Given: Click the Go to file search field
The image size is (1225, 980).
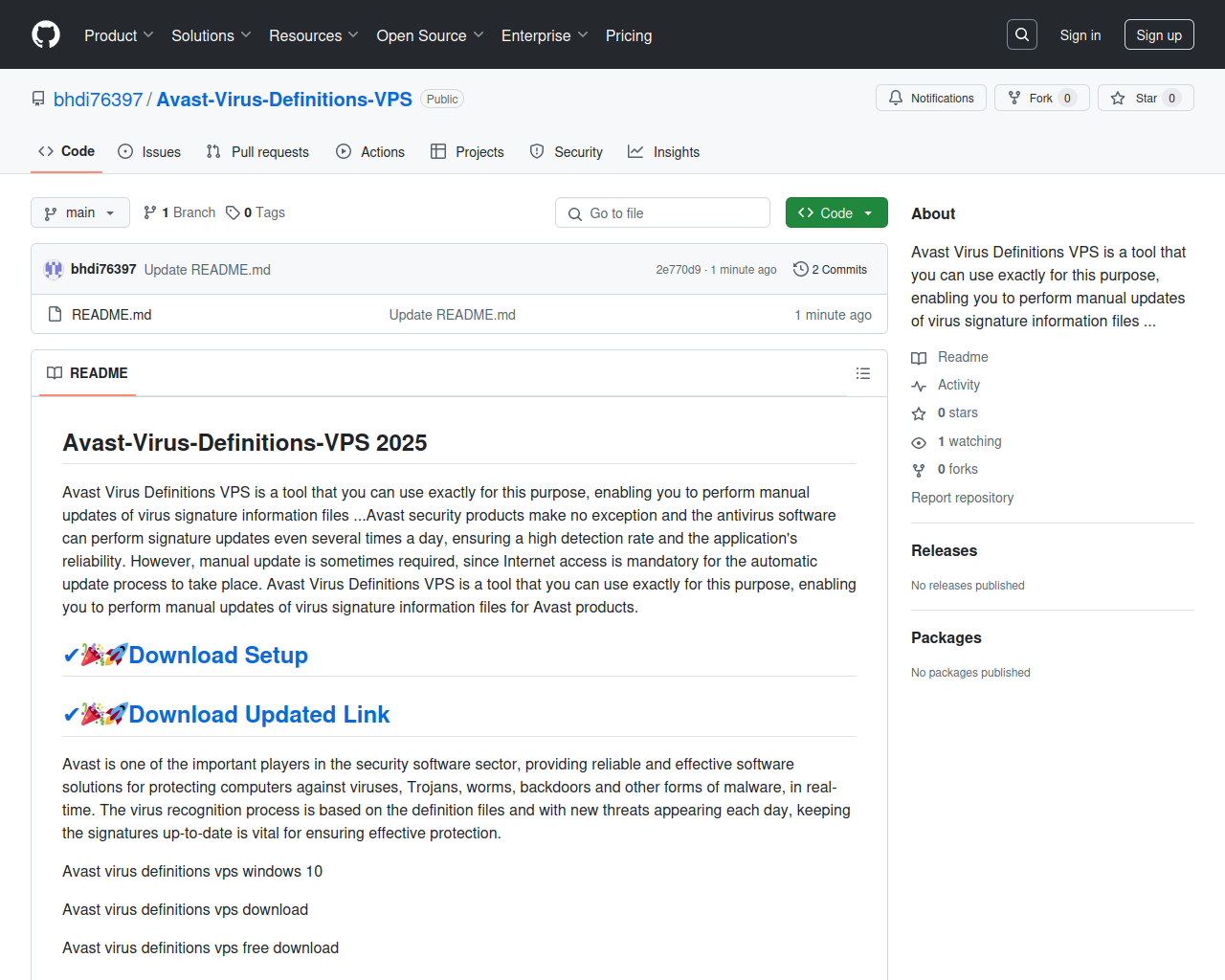Looking at the screenshot, I should [662, 212].
